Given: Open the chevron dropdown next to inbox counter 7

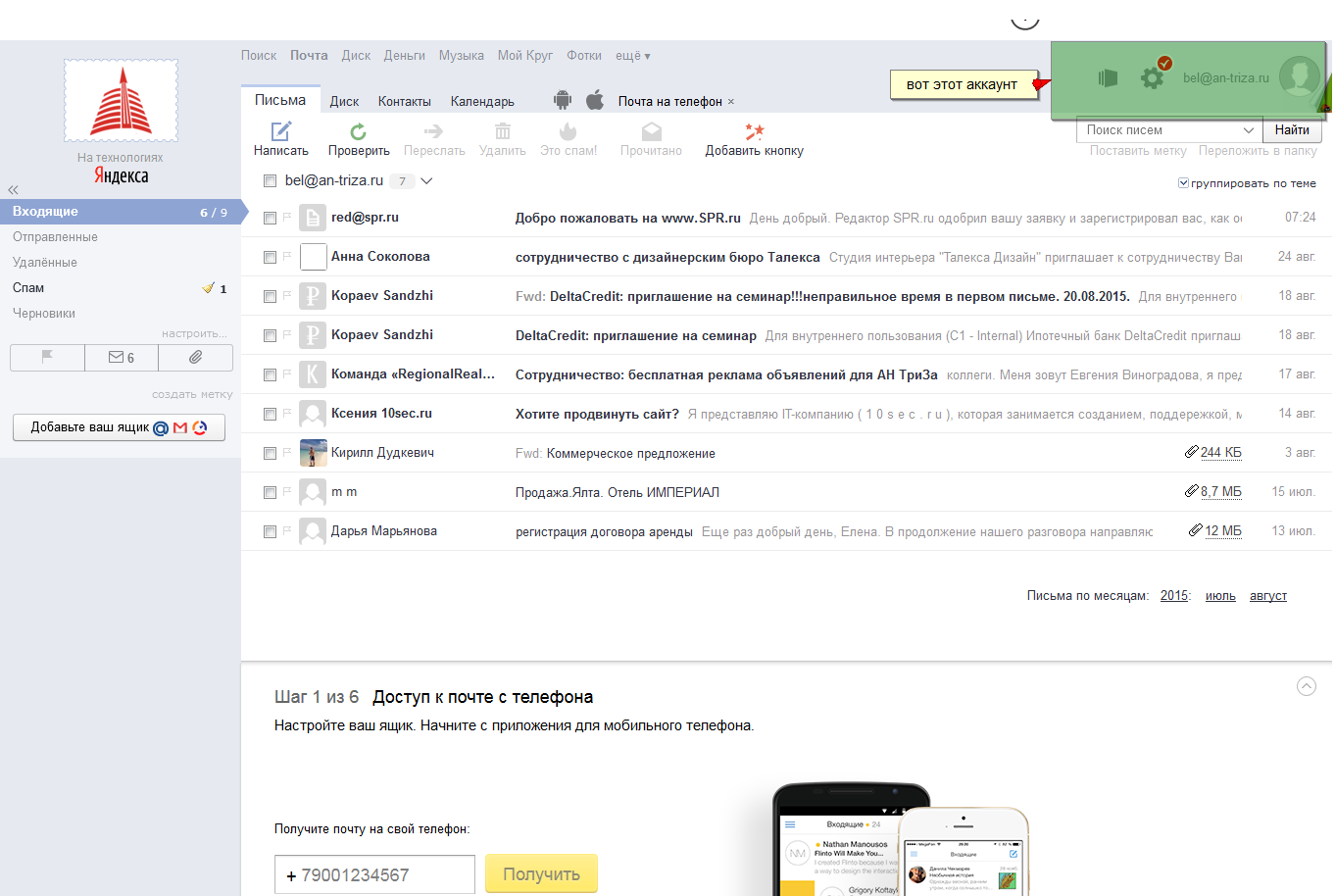Looking at the screenshot, I should pos(426,180).
